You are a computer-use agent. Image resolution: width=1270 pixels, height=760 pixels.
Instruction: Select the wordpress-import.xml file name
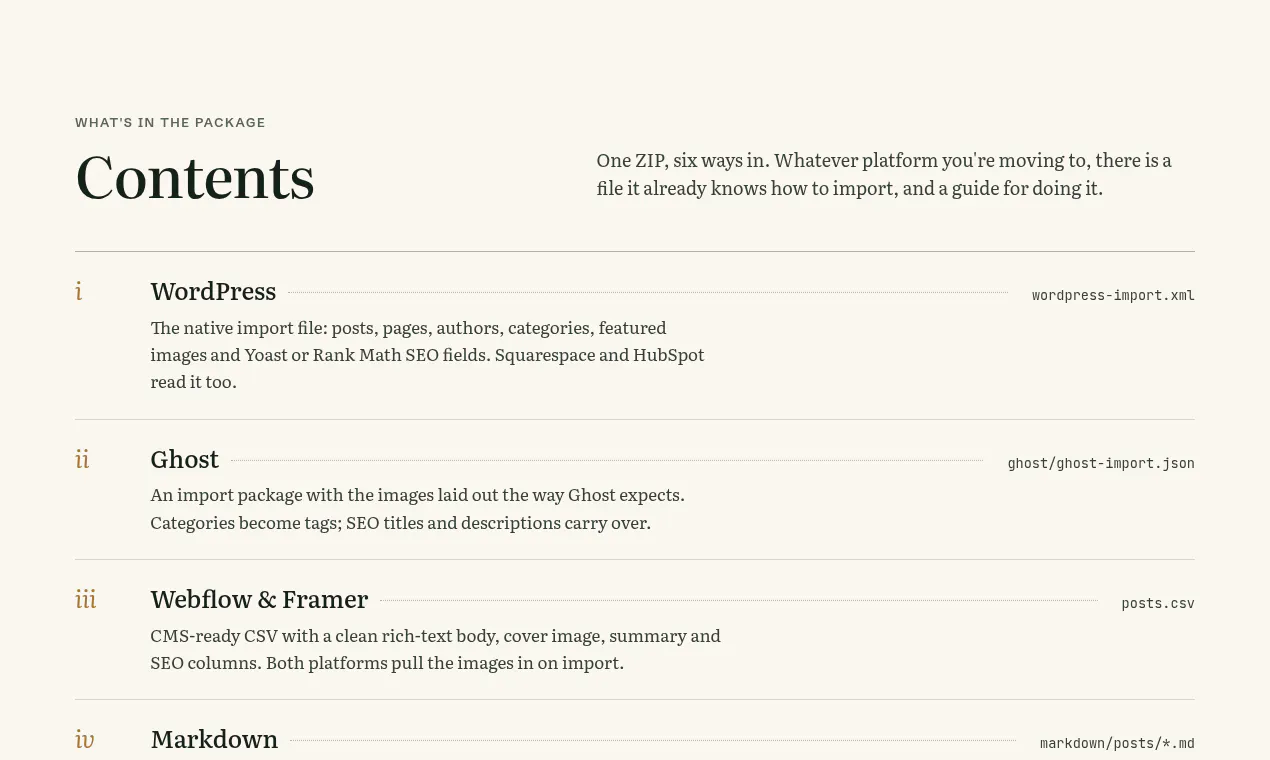coord(1113,295)
